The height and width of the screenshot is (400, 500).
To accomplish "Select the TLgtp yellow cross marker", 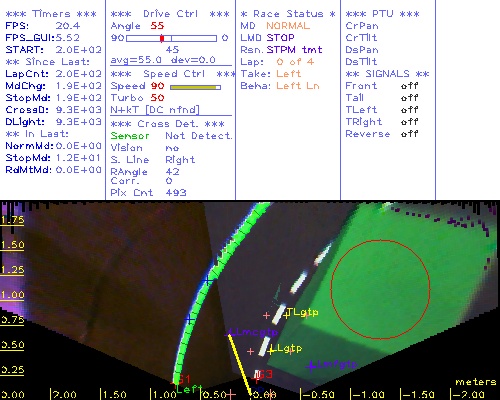I will [x=286, y=314].
